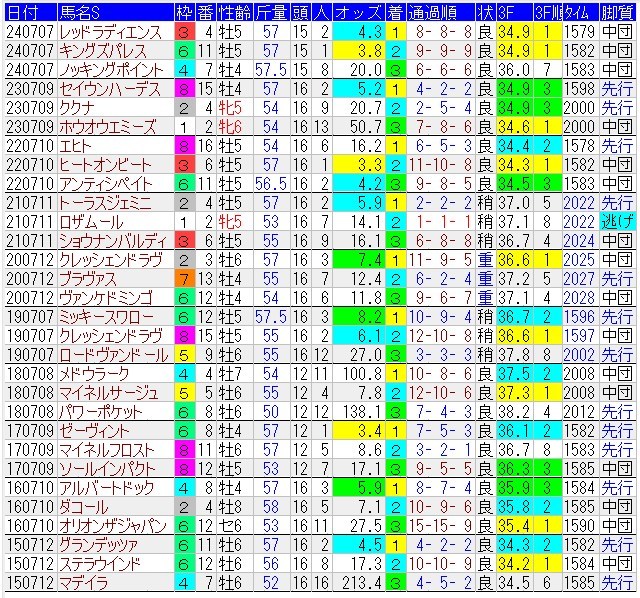Open horse ロードヴァンドール
Image resolution: width=640 pixels, height=598 pixels.
click(x=113, y=355)
